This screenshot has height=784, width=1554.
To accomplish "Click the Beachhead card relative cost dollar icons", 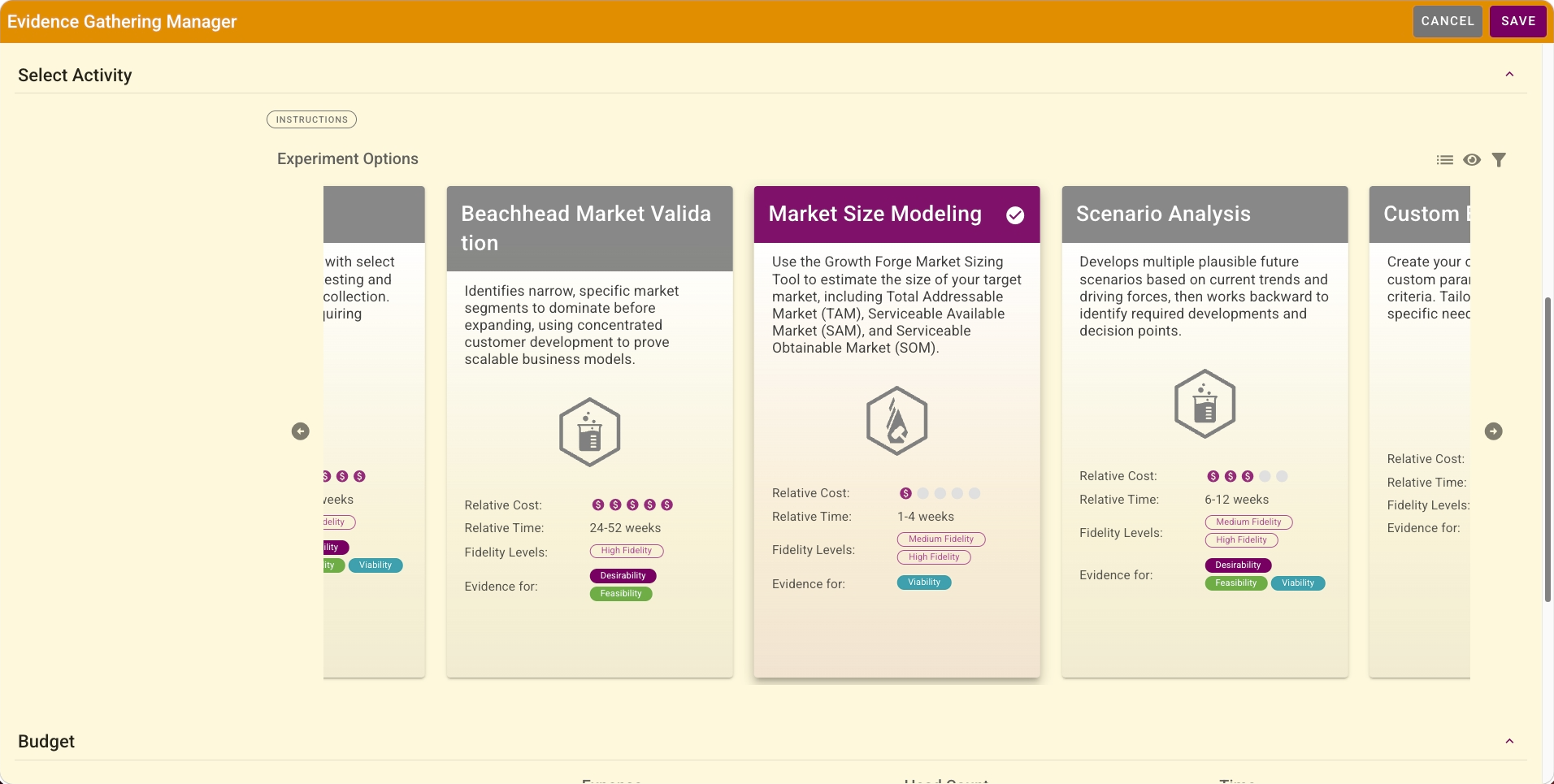I will pos(632,505).
